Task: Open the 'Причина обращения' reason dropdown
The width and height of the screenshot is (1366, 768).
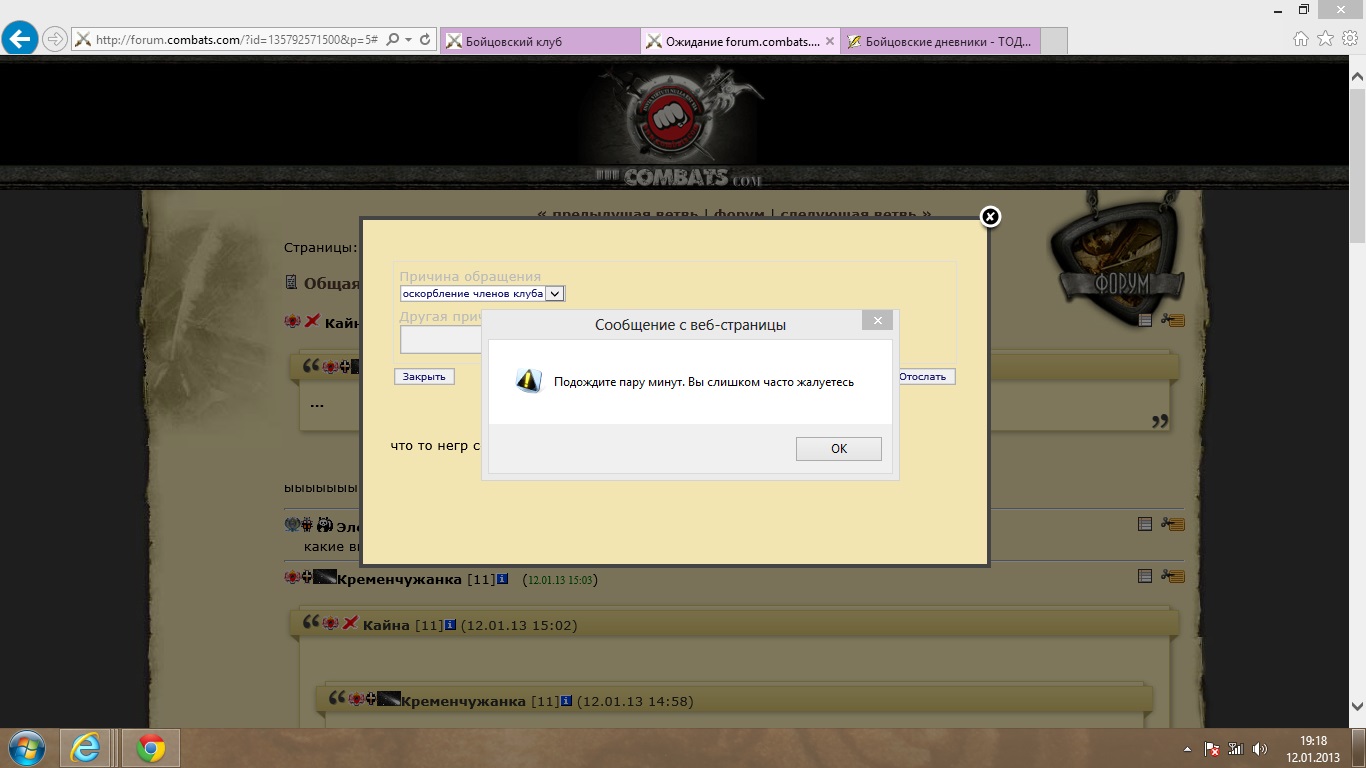Action: (x=483, y=293)
